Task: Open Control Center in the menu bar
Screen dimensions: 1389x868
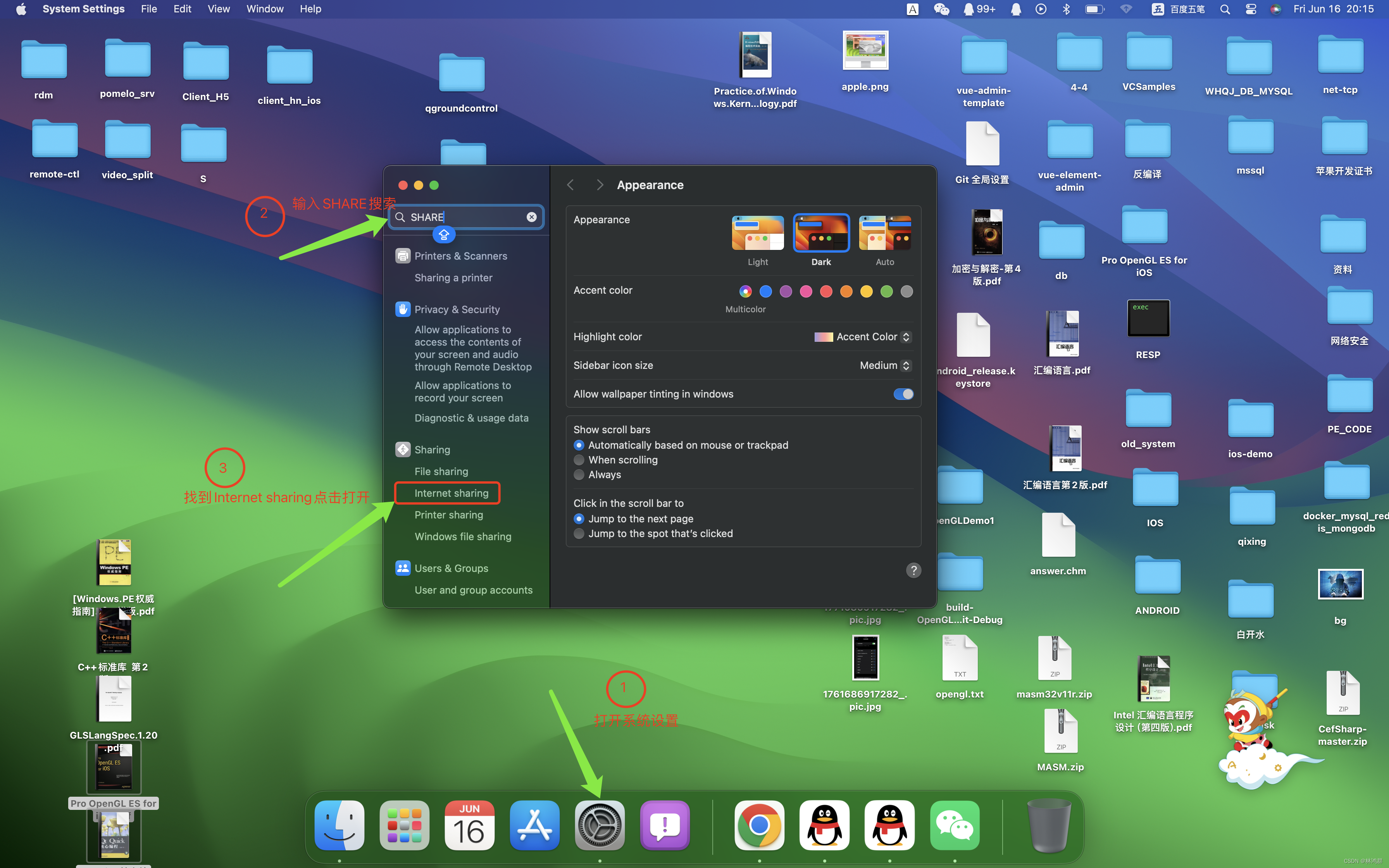Action: pos(1251,9)
